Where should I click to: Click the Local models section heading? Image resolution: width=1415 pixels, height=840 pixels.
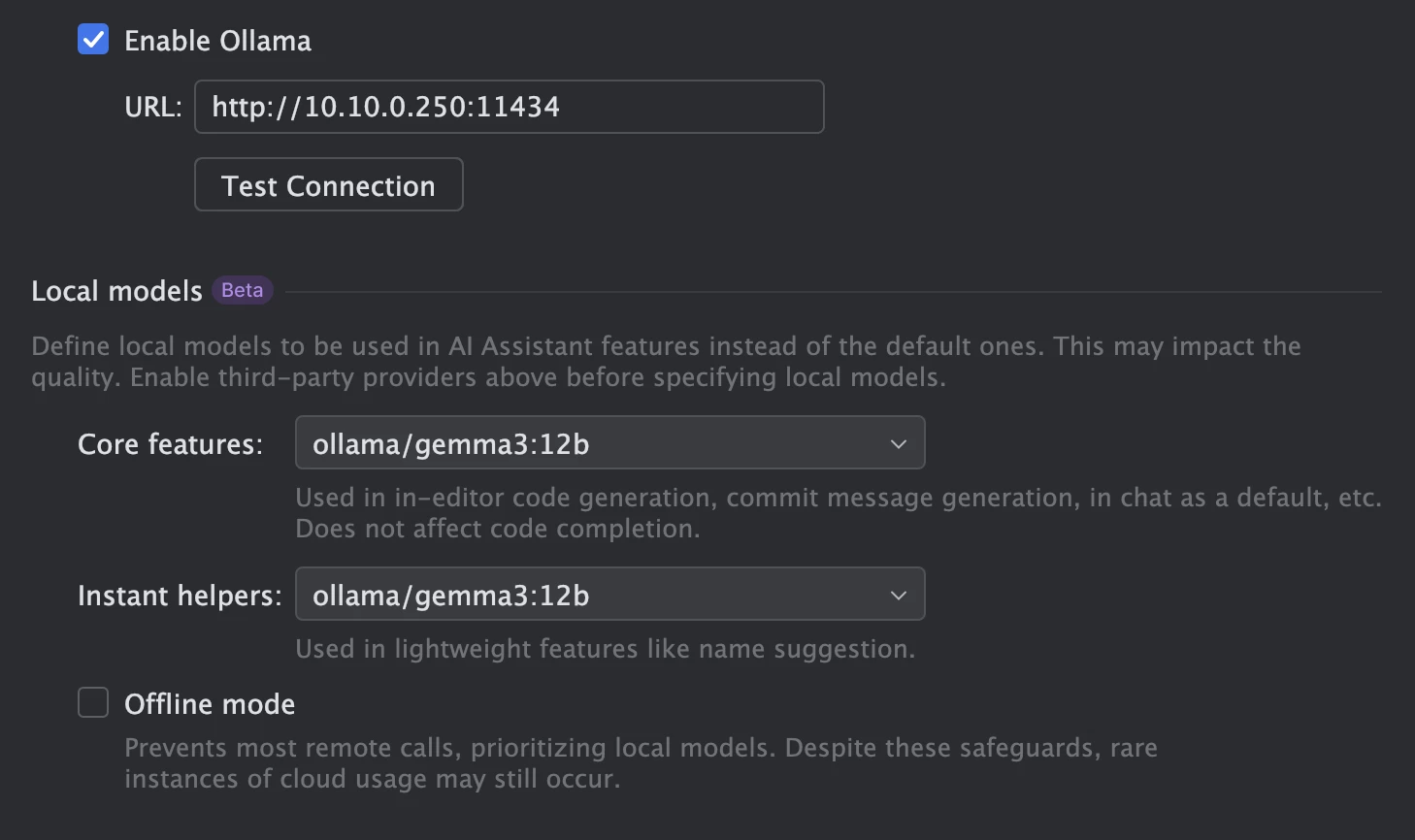point(116,291)
